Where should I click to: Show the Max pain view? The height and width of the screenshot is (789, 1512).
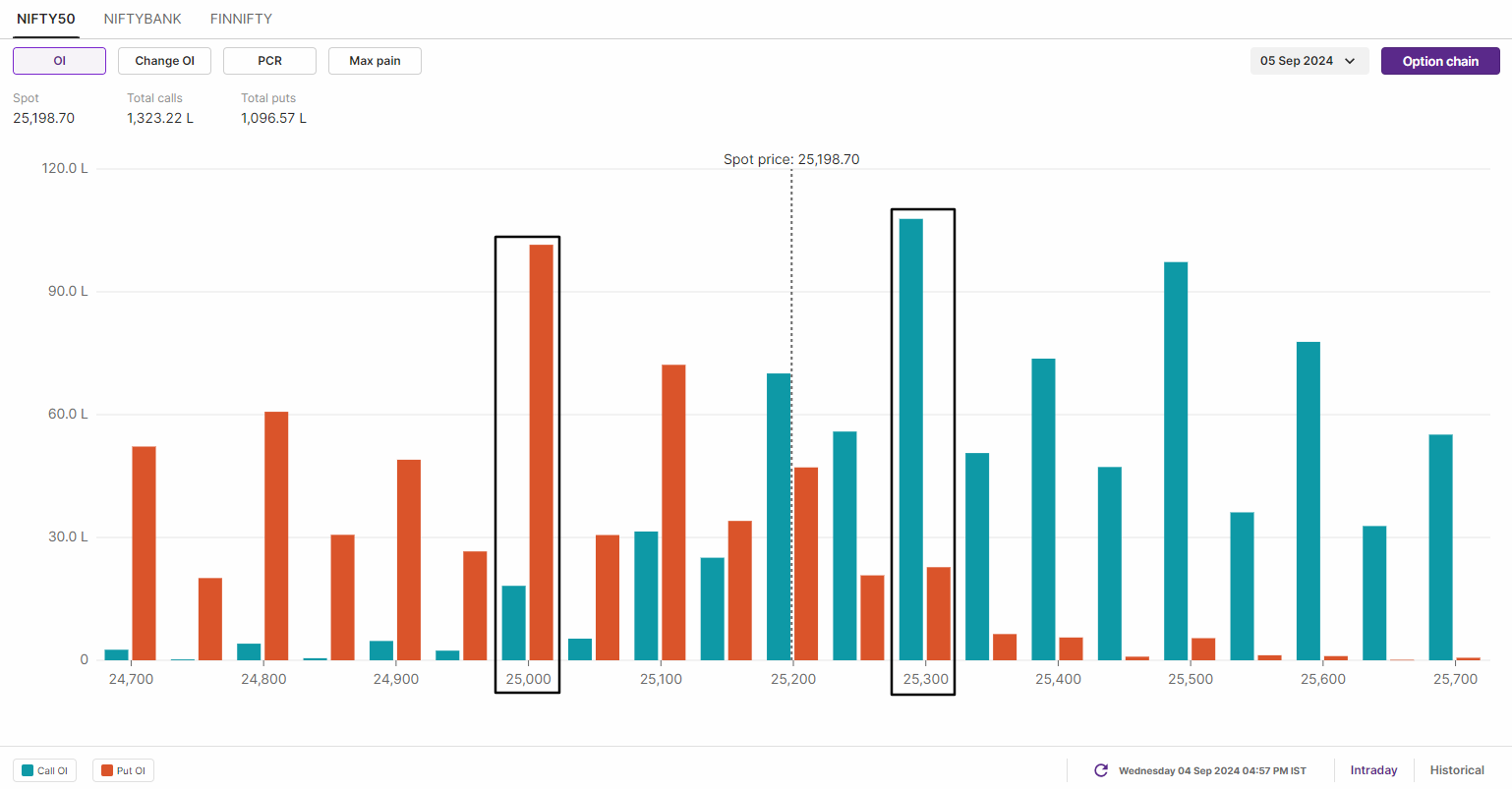click(375, 61)
